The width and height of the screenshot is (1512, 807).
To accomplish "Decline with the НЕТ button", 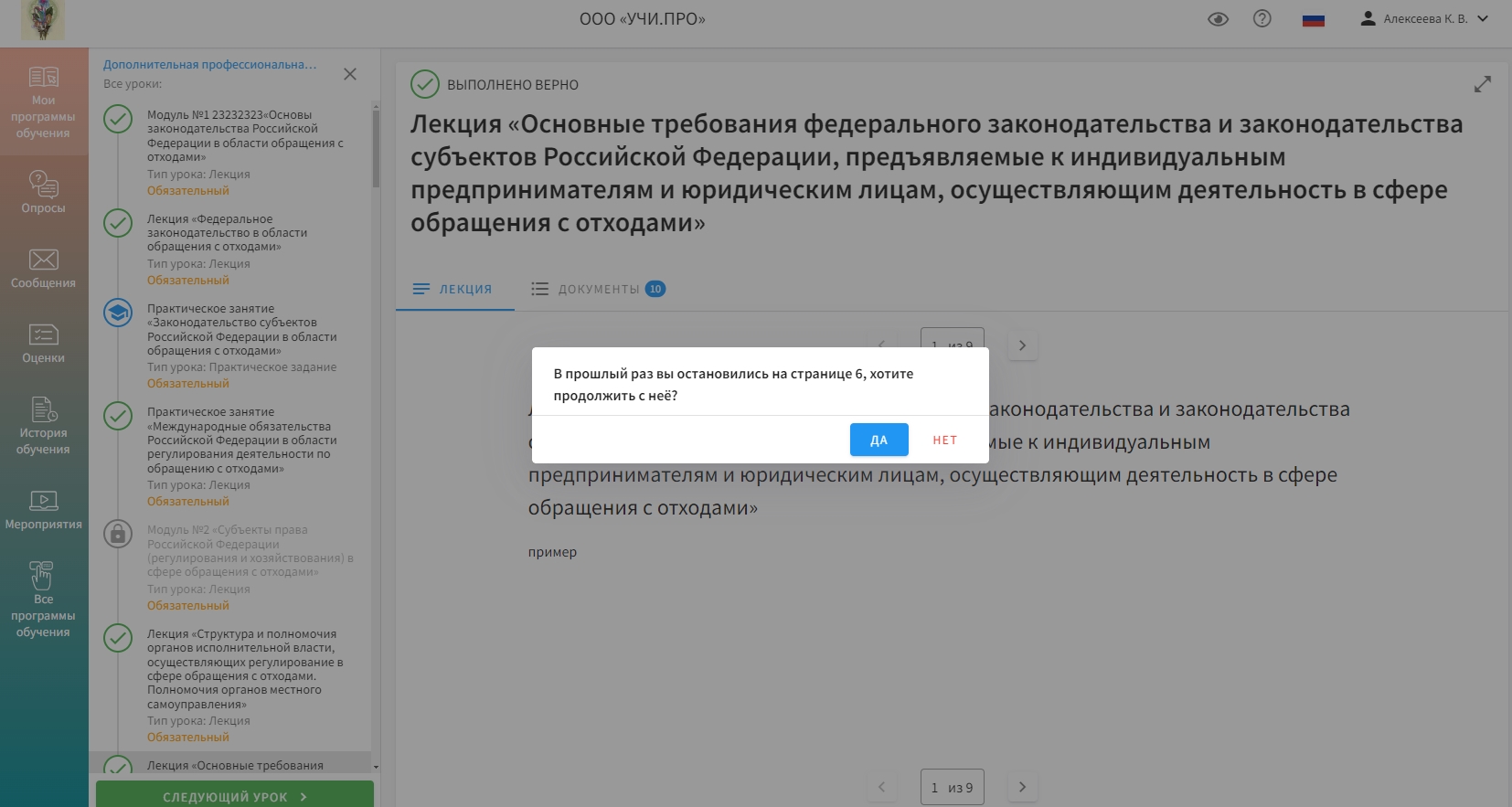I will coord(945,440).
